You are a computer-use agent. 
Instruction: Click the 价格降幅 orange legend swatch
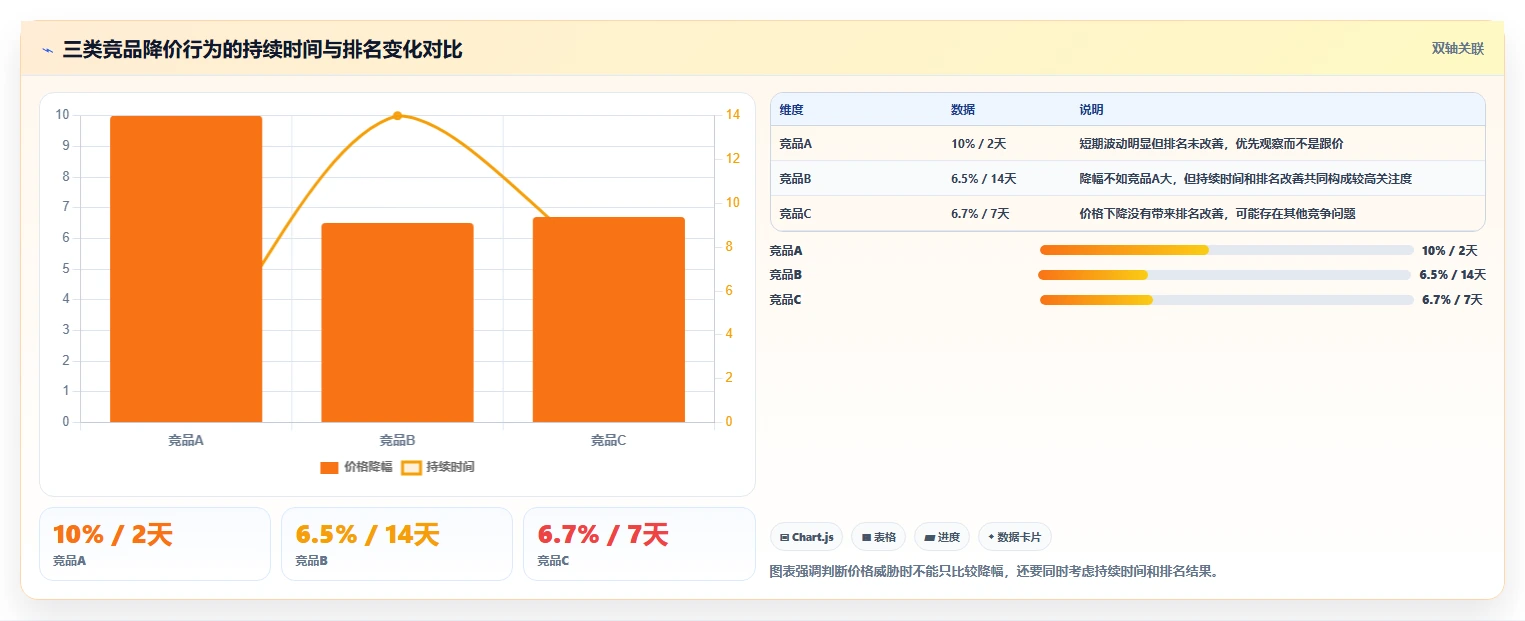330,467
